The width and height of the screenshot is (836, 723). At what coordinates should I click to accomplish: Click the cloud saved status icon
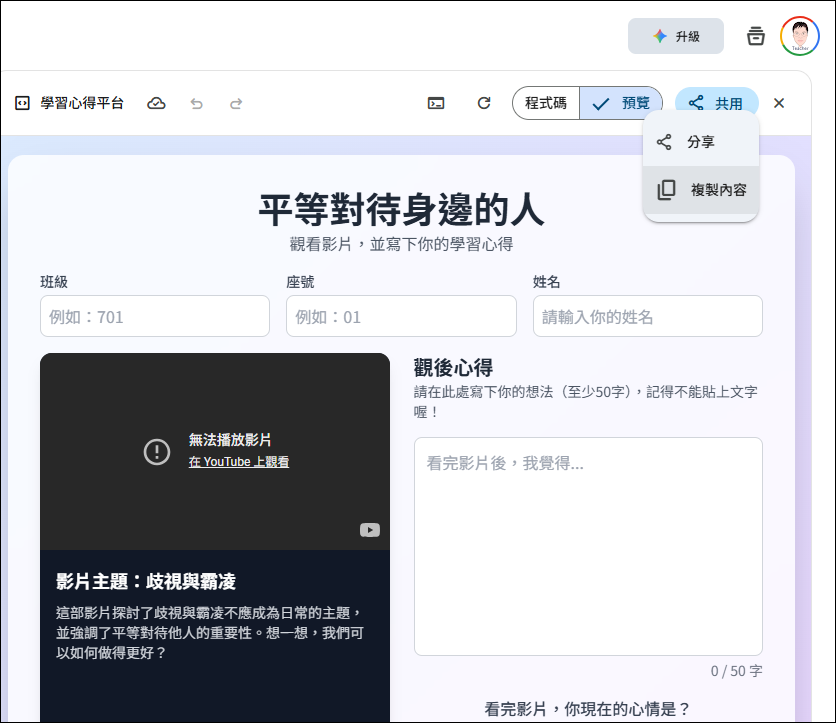click(156, 103)
